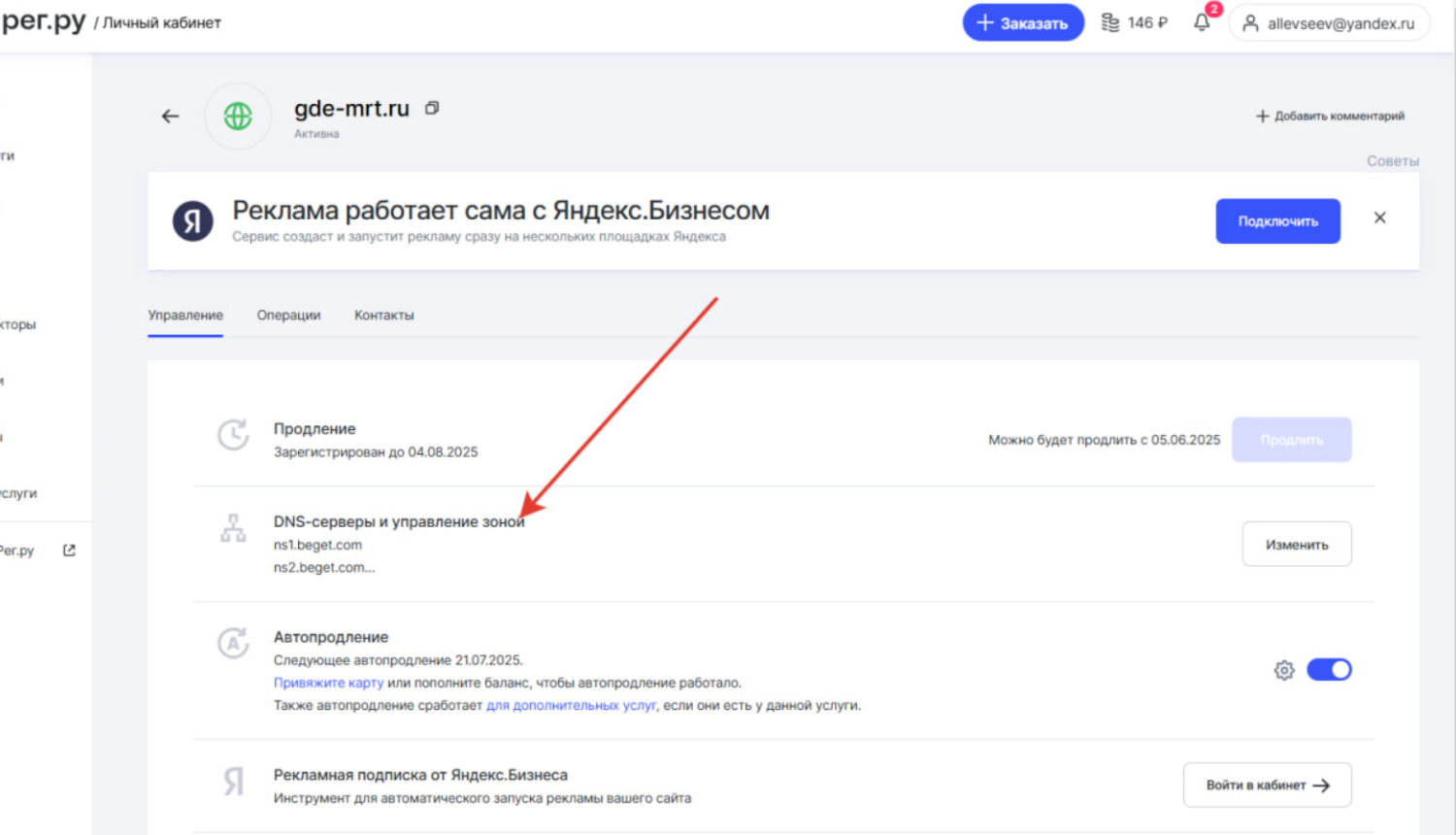Open the notifications bell
The height and width of the screenshot is (835, 1456).
[1202, 22]
